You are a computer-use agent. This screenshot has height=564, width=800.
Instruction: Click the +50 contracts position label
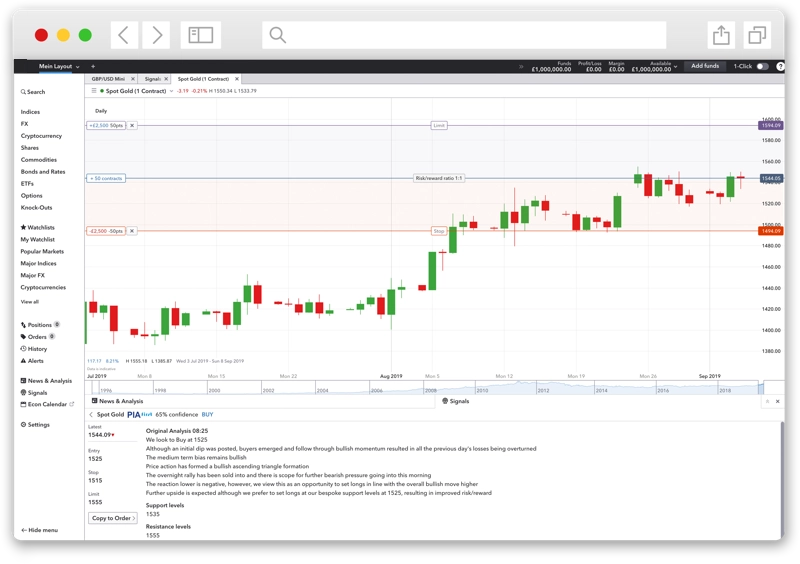coord(106,179)
